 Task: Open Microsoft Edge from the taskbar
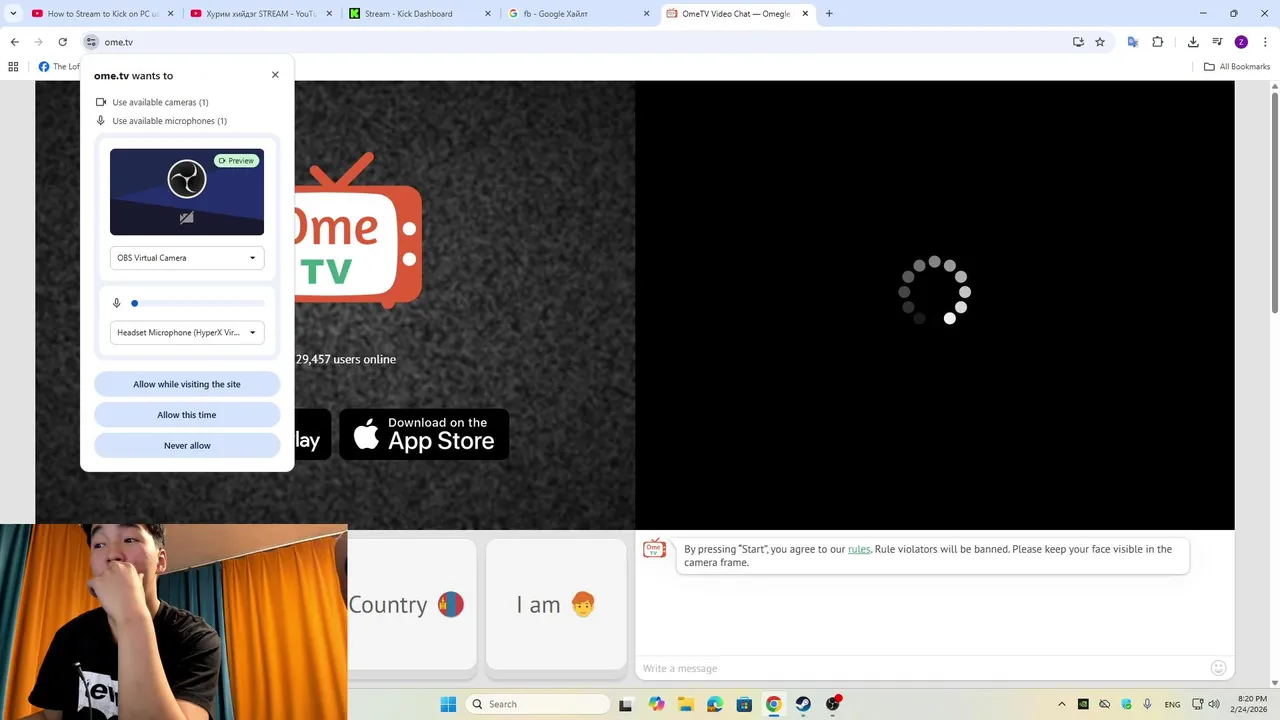point(715,704)
